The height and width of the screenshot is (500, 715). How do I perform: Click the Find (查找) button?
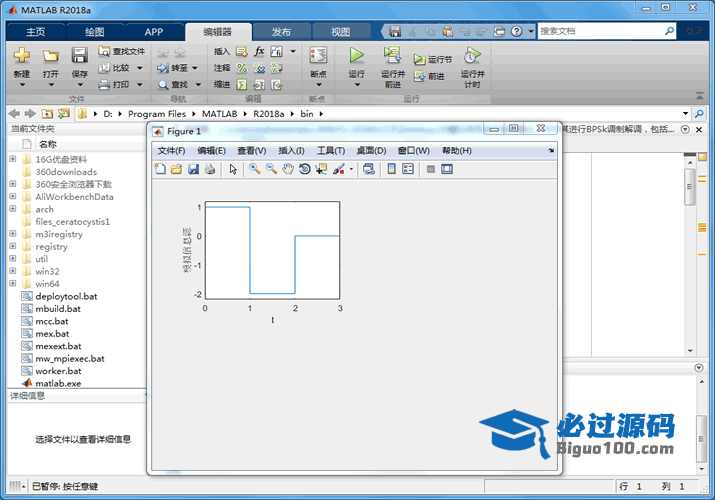click(174, 85)
